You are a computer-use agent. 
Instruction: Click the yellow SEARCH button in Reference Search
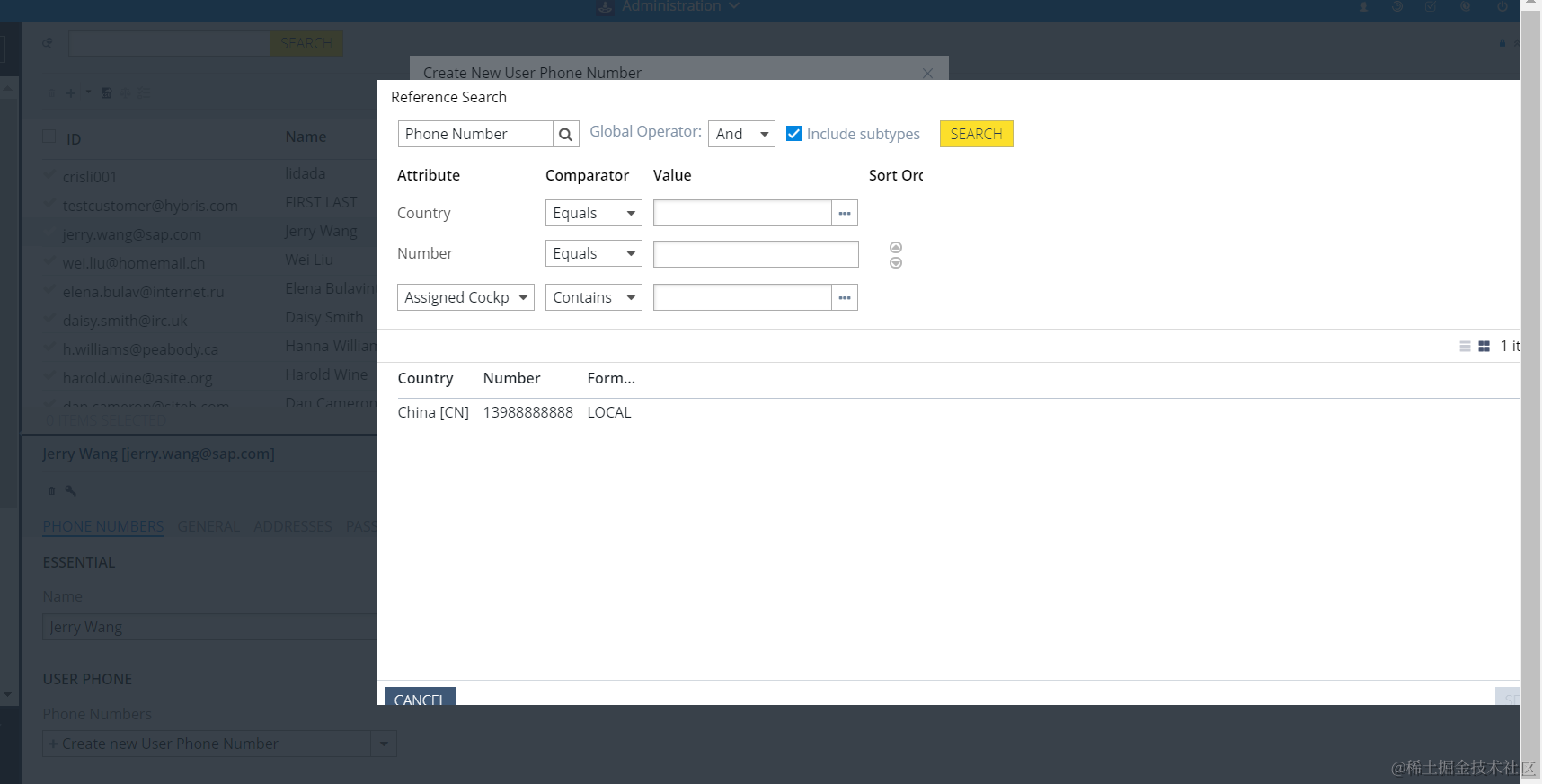coord(976,134)
